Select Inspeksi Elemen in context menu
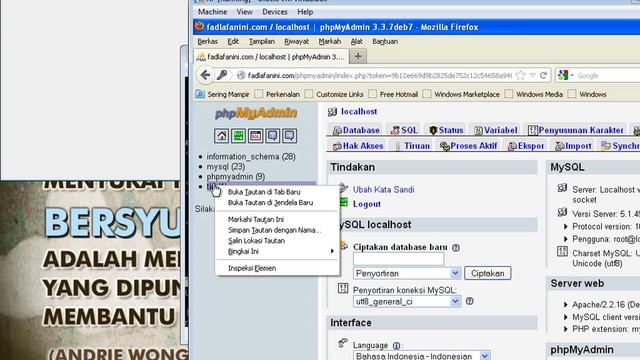The width and height of the screenshot is (640, 360). point(277,268)
